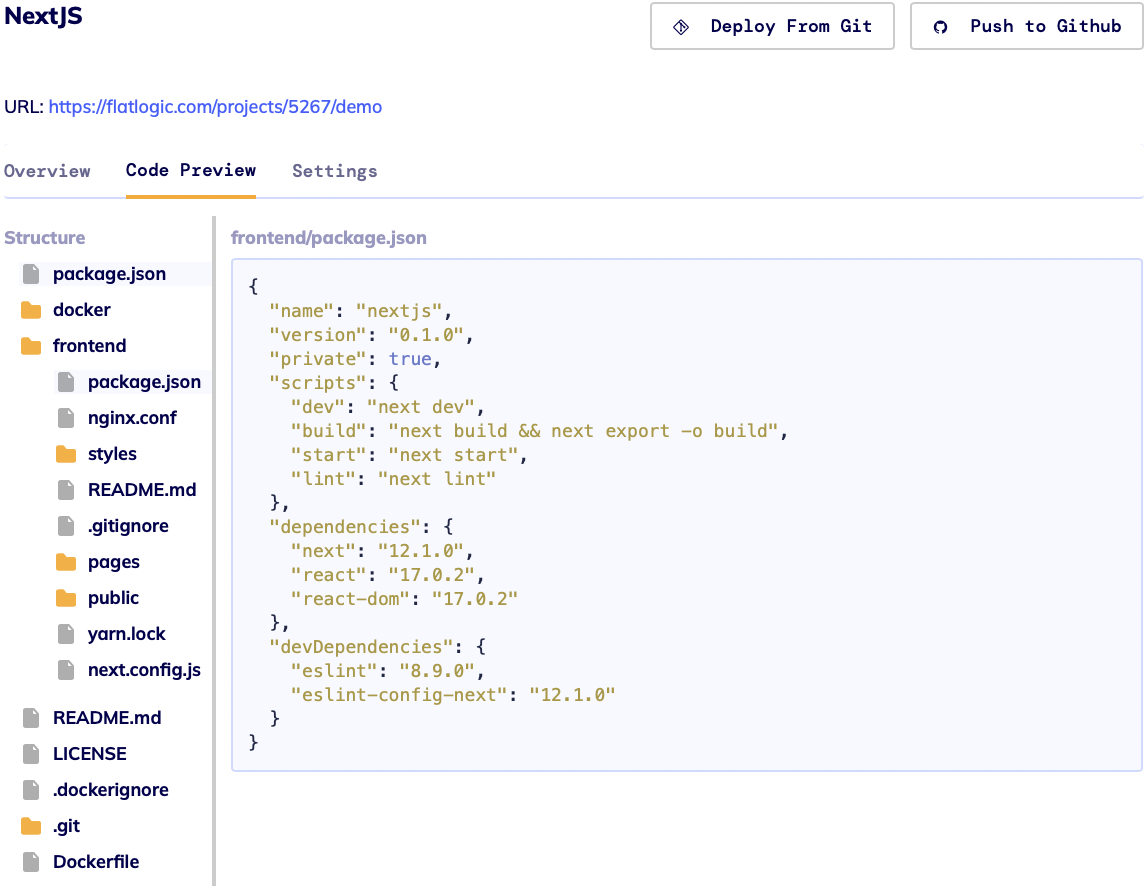Viewport: 1148px width, 896px height.
Task: Expand the styles folder
Action: click(112, 454)
